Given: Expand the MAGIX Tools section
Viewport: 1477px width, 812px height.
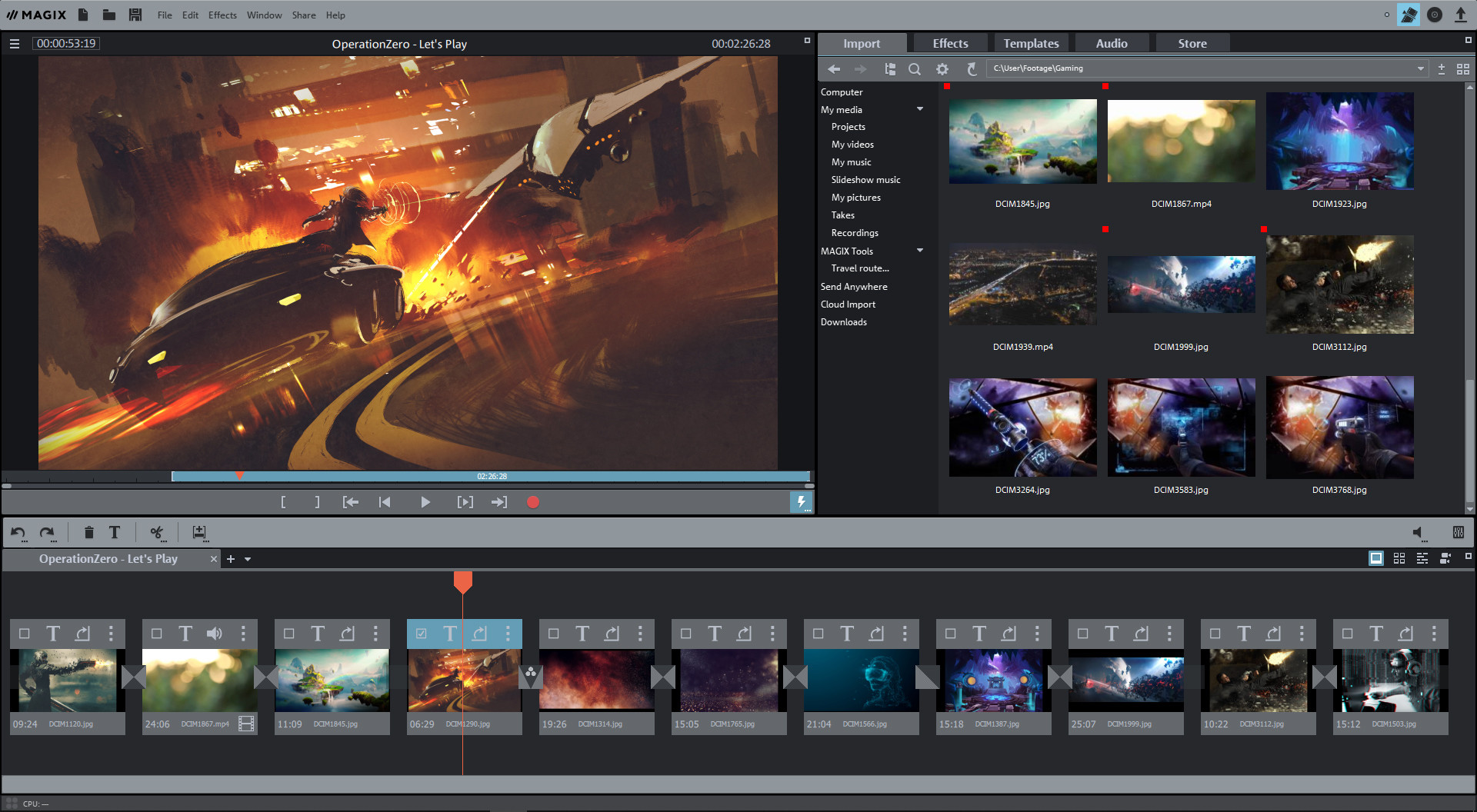Looking at the screenshot, I should pos(919,250).
